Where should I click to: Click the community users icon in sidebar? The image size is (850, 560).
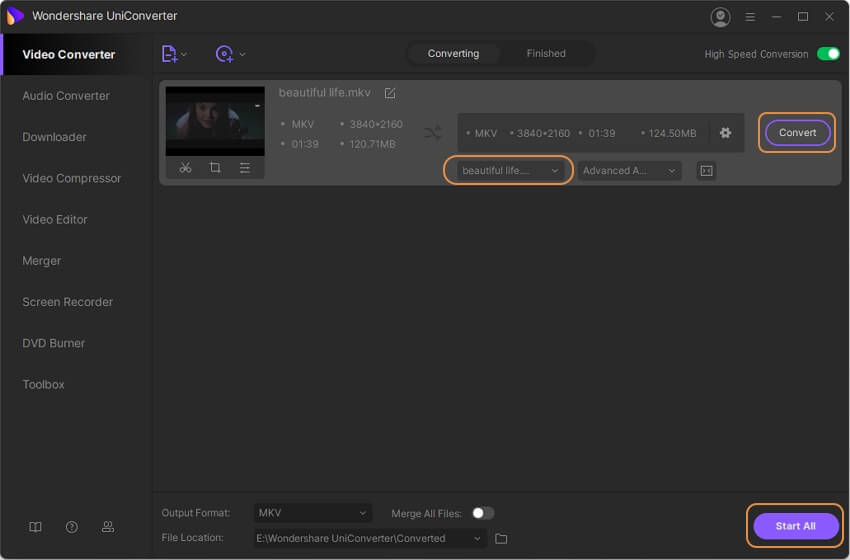108,527
